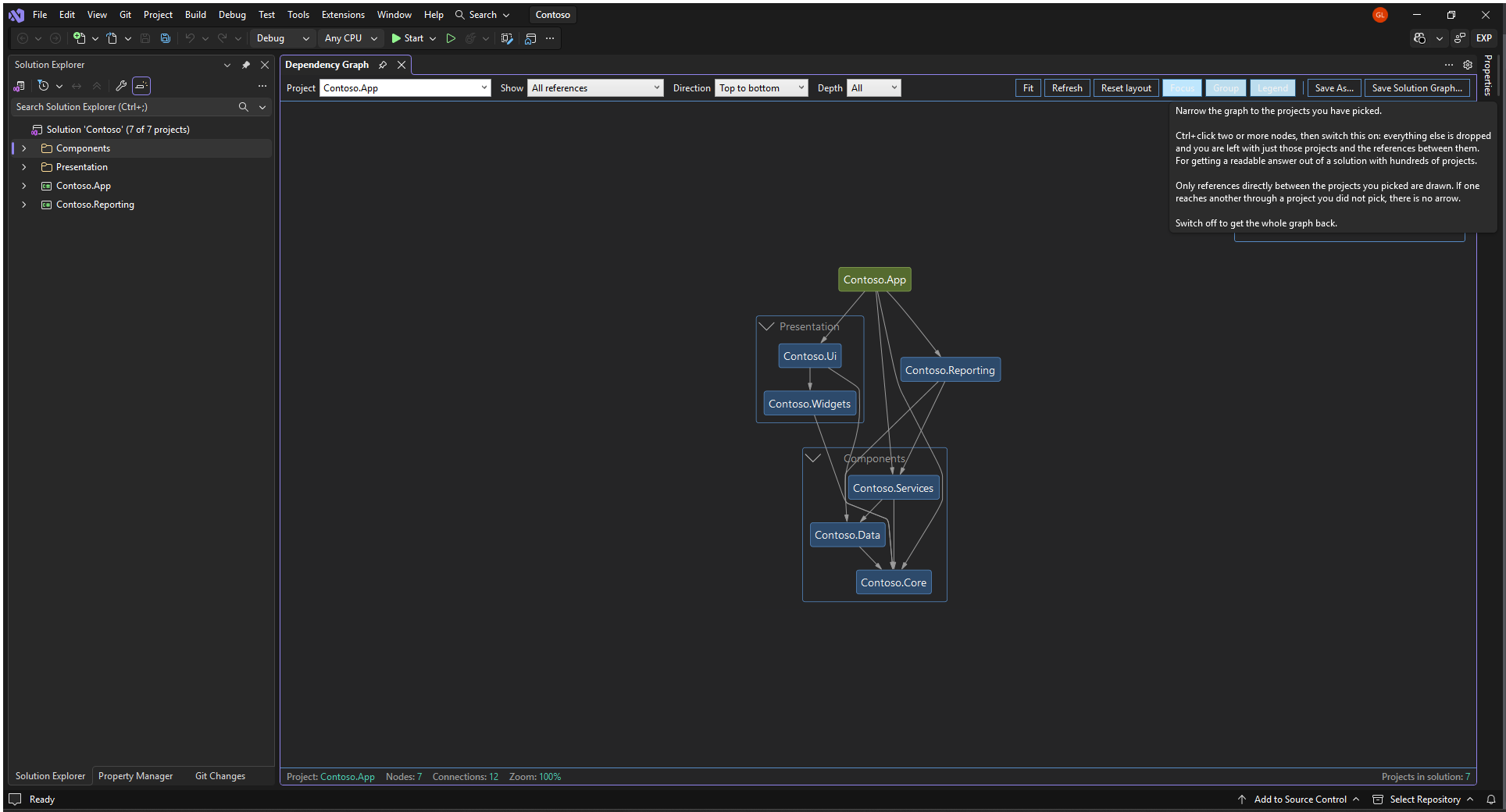This screenshot has width=1506, height=812.
Task: Open the GL account avatar
Action: point(1380,15)
